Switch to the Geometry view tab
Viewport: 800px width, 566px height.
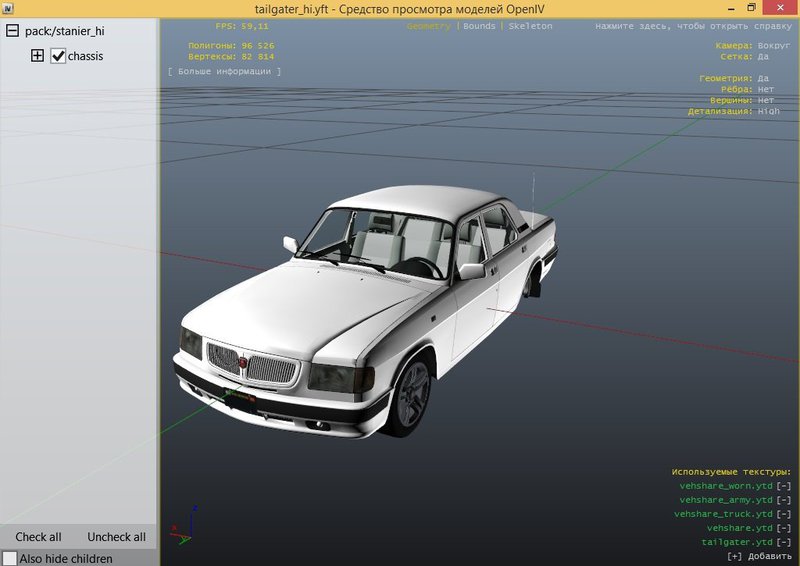tap(429, 26)
